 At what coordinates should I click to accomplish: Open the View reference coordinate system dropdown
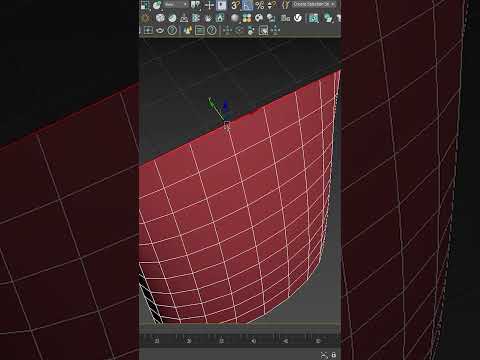pyautogui.click(x=176, y=4)
